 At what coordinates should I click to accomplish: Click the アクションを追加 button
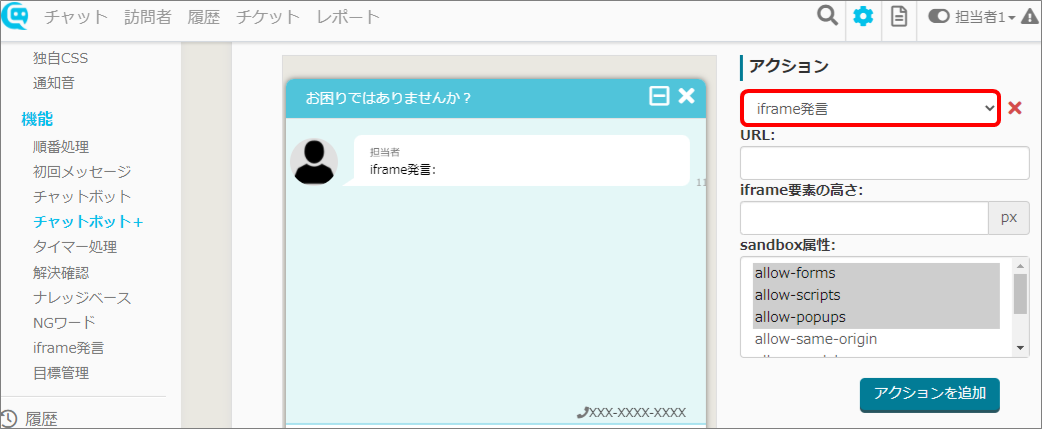[930, 394]
